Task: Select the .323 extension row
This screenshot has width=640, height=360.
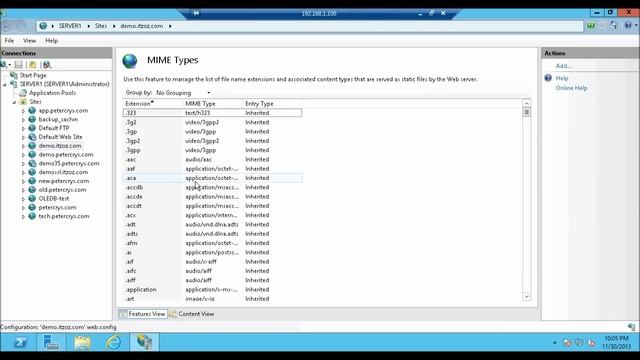Action: point(212,113)
